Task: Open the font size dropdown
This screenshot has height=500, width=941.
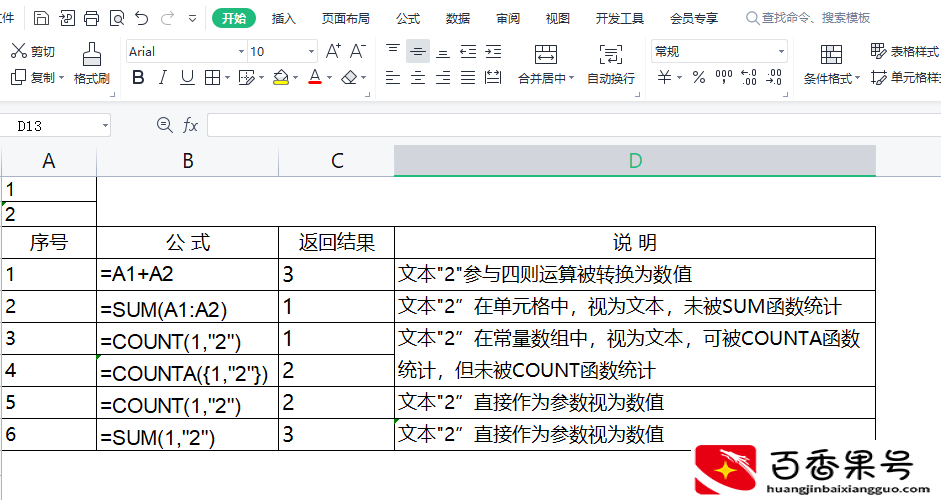Action: coord(311,52)
